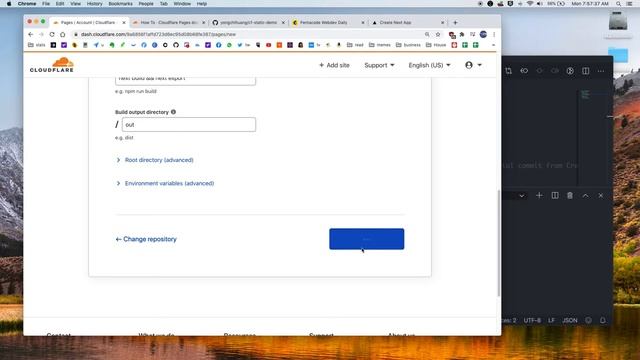Open the History menu in menu bar
The width and height of the screenshot is (640, 360).
(94, 4)
